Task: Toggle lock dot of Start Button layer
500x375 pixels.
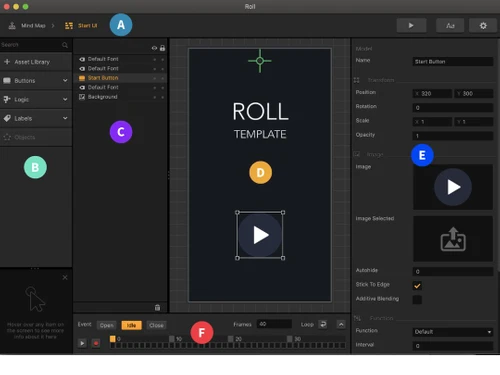Action: pos(163,78)
